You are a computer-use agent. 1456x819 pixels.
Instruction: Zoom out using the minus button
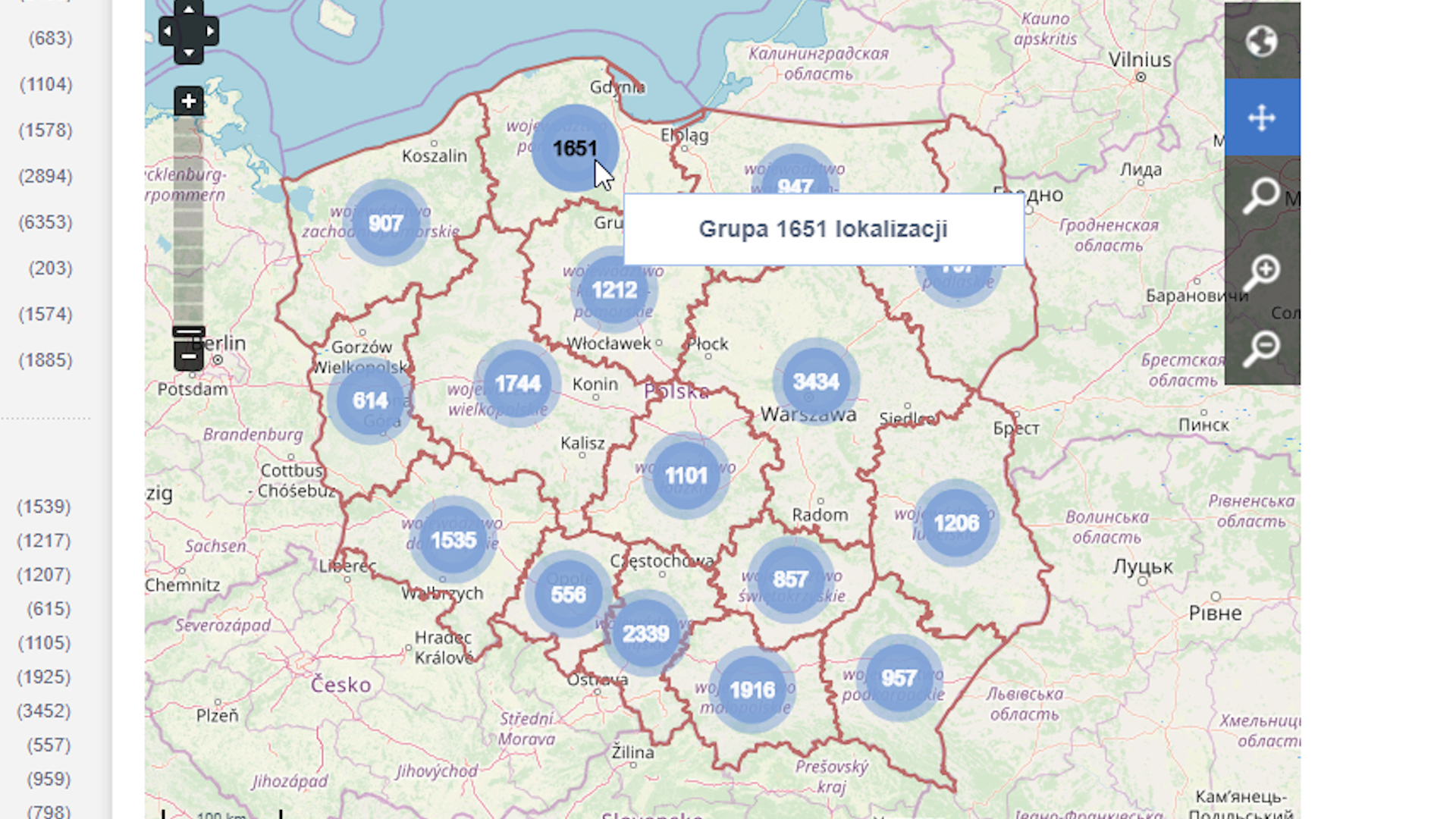pyautogui.click(x=189, y=356)
